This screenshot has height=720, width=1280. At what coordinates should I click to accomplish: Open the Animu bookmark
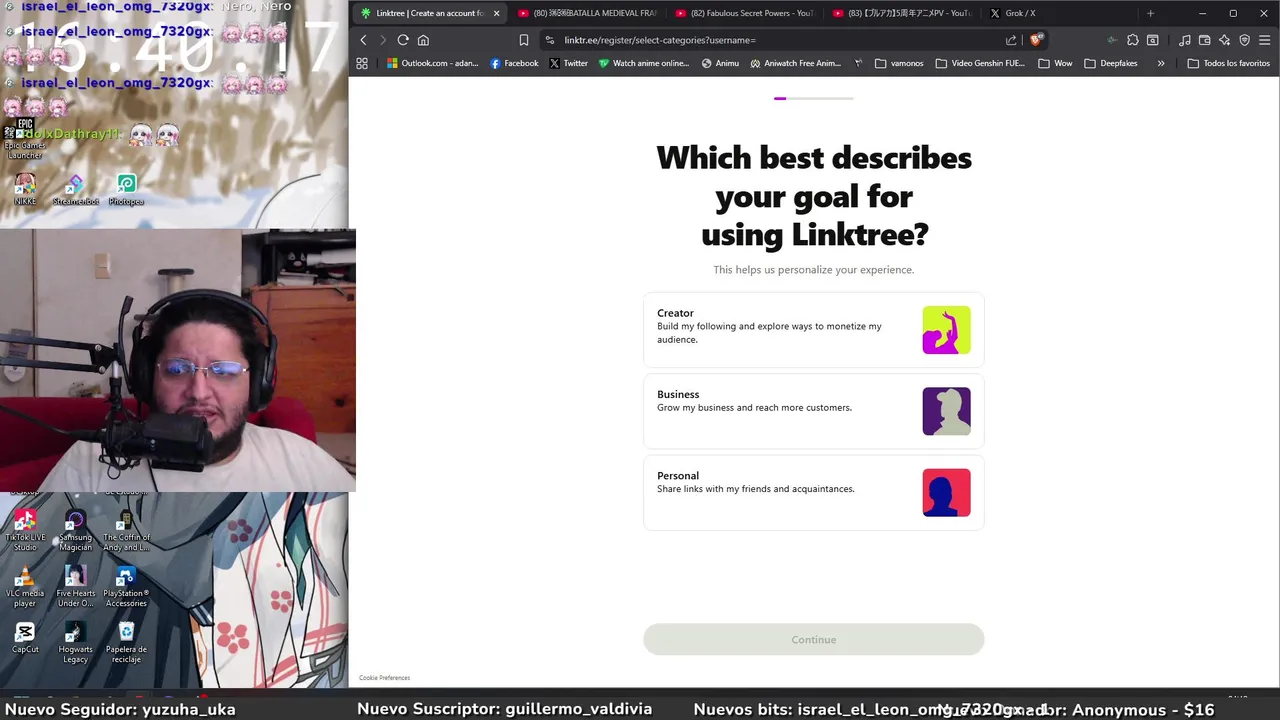(720, 63)
